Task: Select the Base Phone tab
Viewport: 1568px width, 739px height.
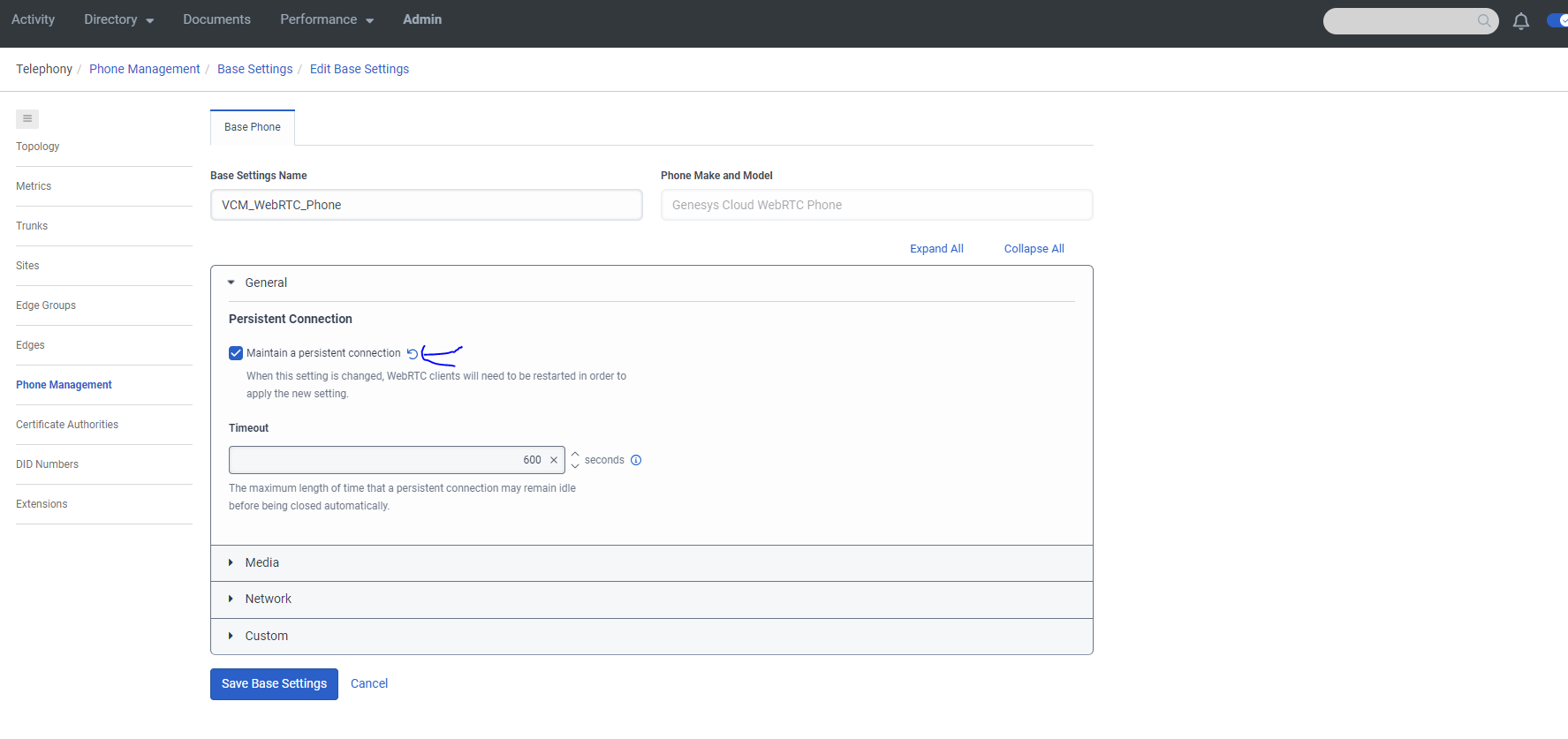Action: coord(253,127)
